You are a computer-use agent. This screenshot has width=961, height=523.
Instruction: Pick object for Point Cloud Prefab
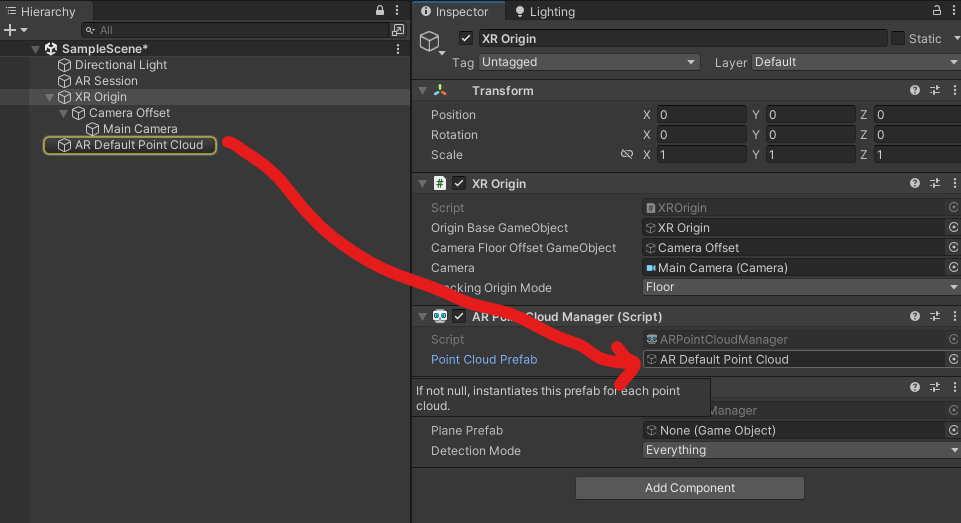point(953,359)
